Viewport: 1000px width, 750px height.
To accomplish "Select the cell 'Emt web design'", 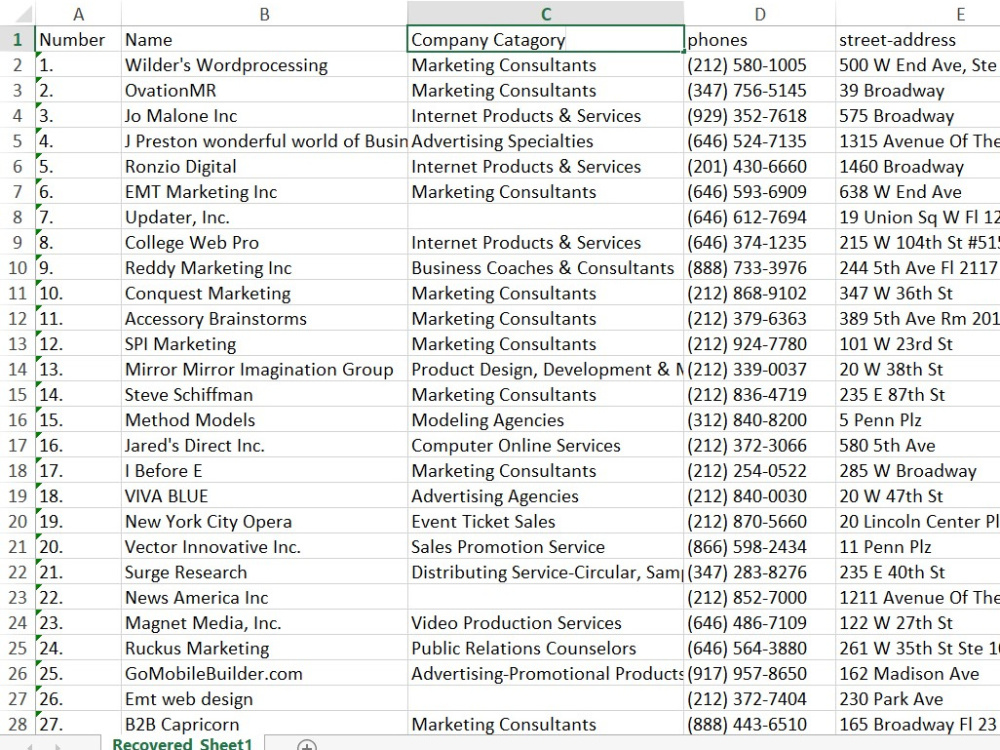I will [264, 698].
